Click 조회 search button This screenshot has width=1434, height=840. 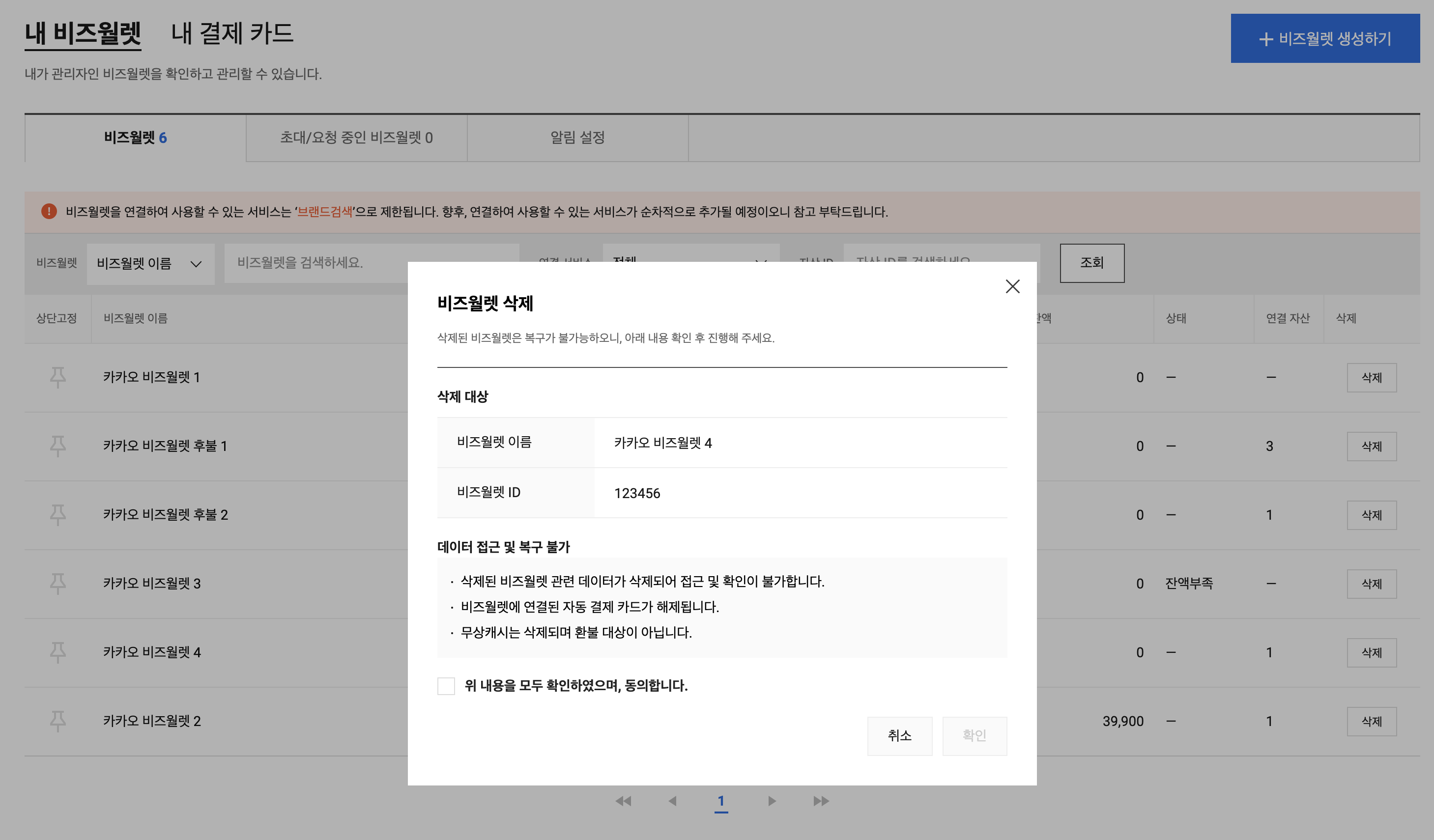(x=1091, y=263)
